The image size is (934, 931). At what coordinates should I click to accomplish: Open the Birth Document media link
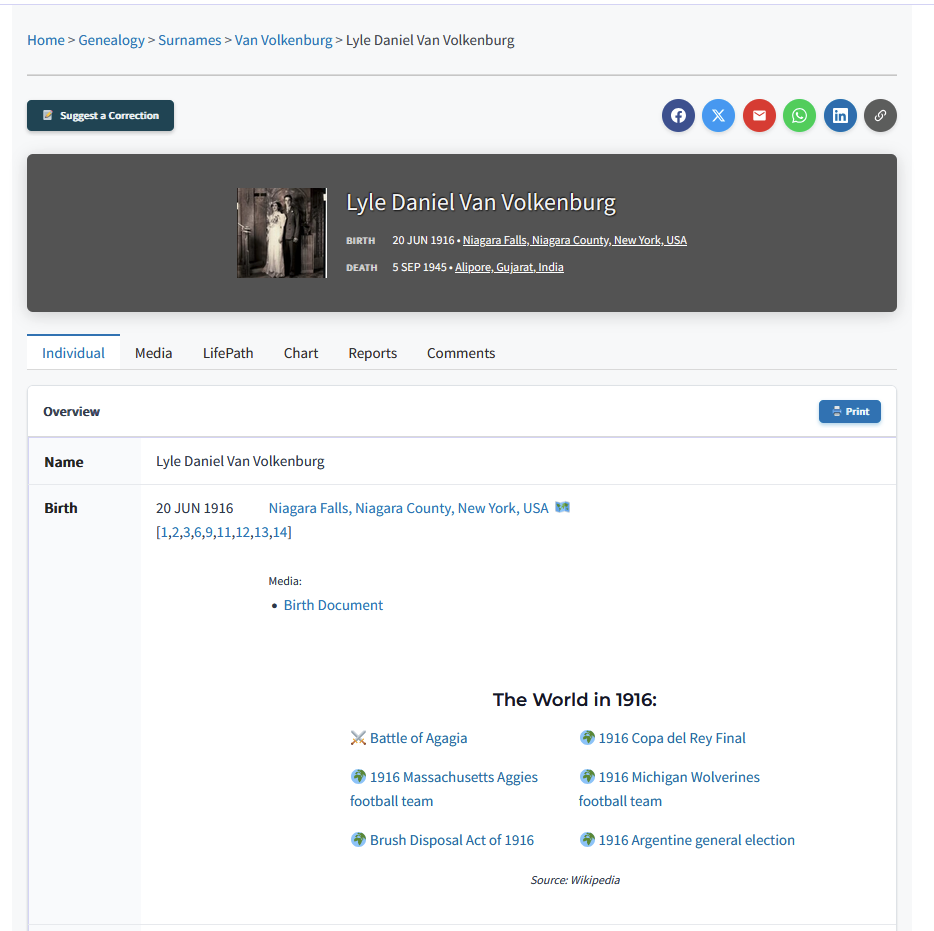click(x=333, y=605)
